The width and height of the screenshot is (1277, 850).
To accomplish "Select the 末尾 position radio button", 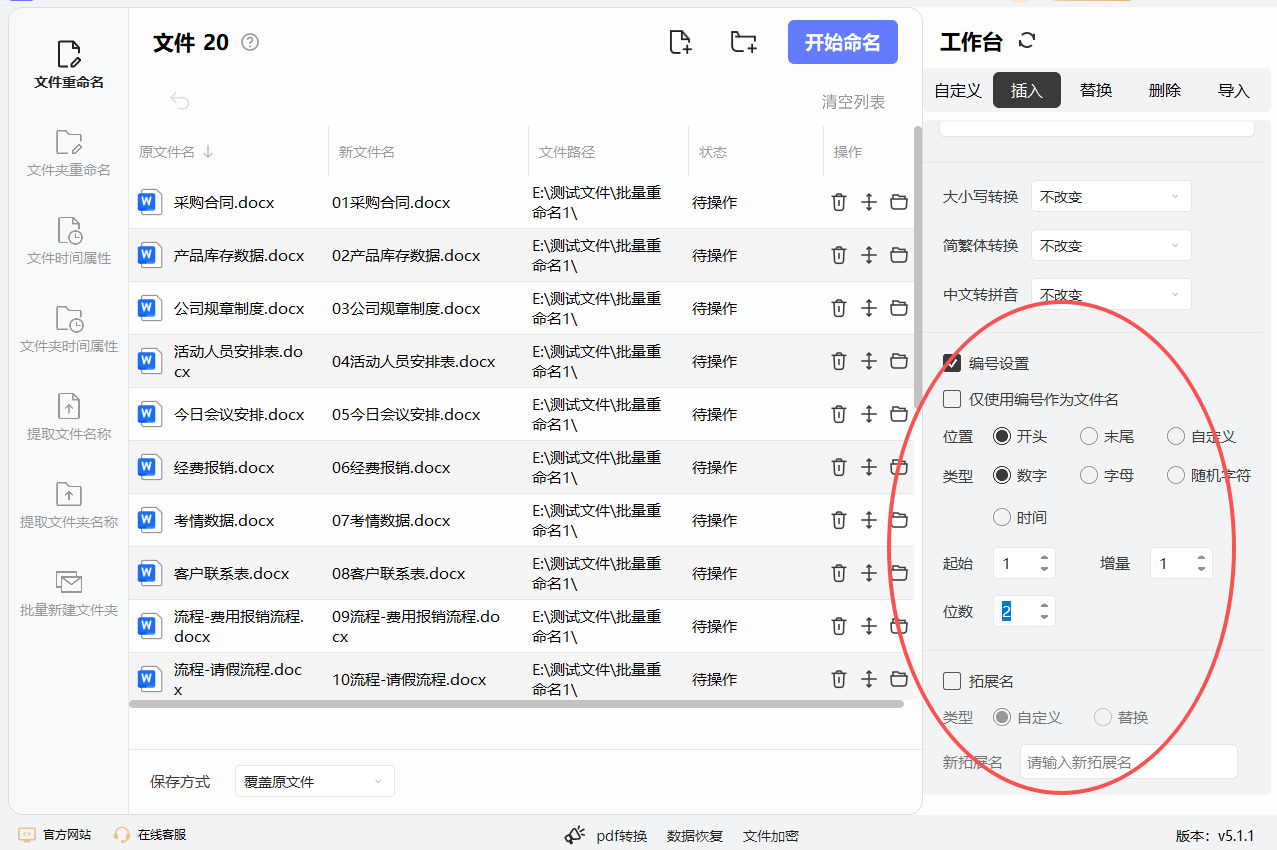I will pos(1089,436).
